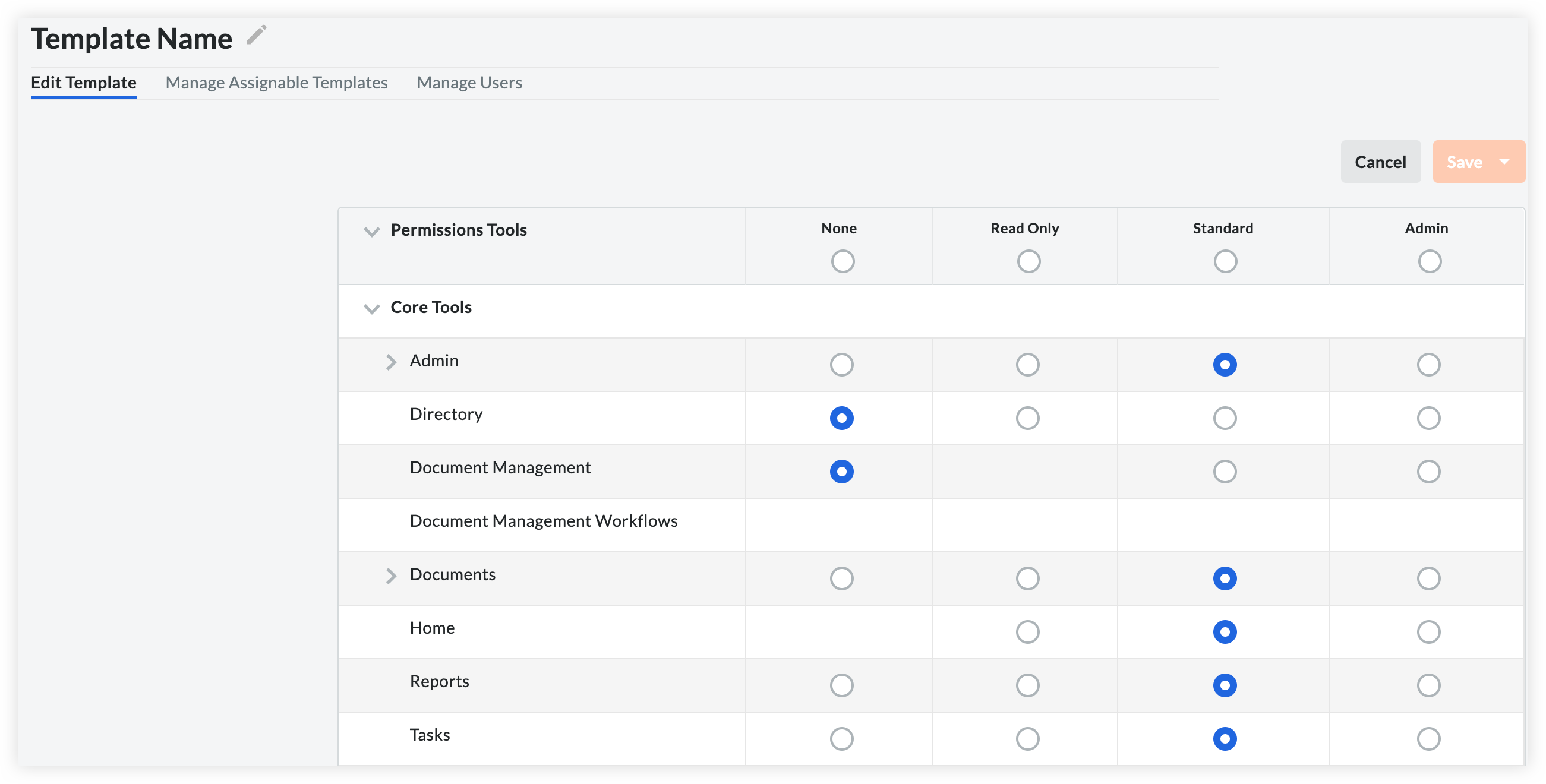Select the Edit Template tab
The width and height of the screenshot is (1546, 784).
pos(83,82)
